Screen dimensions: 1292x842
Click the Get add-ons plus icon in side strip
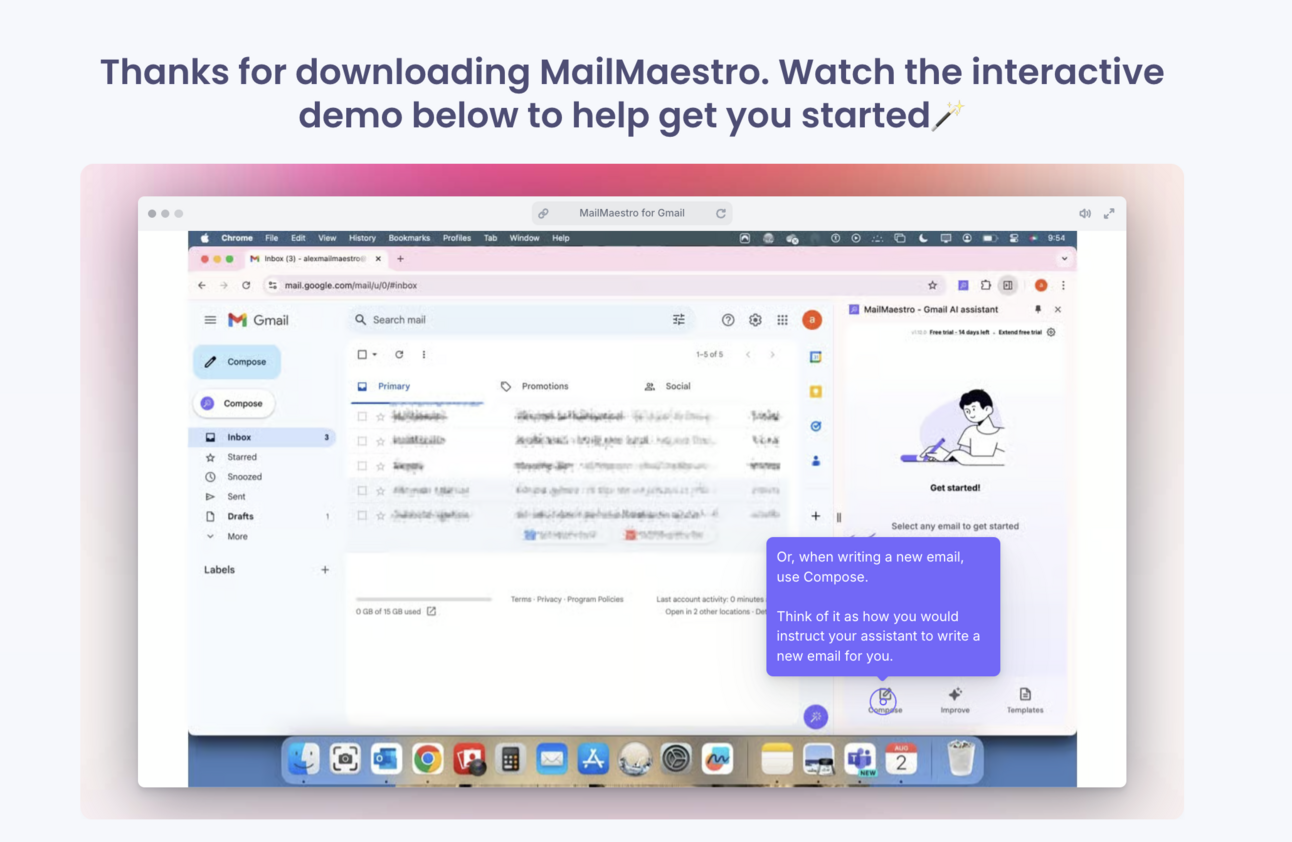[x=816, y=516]
